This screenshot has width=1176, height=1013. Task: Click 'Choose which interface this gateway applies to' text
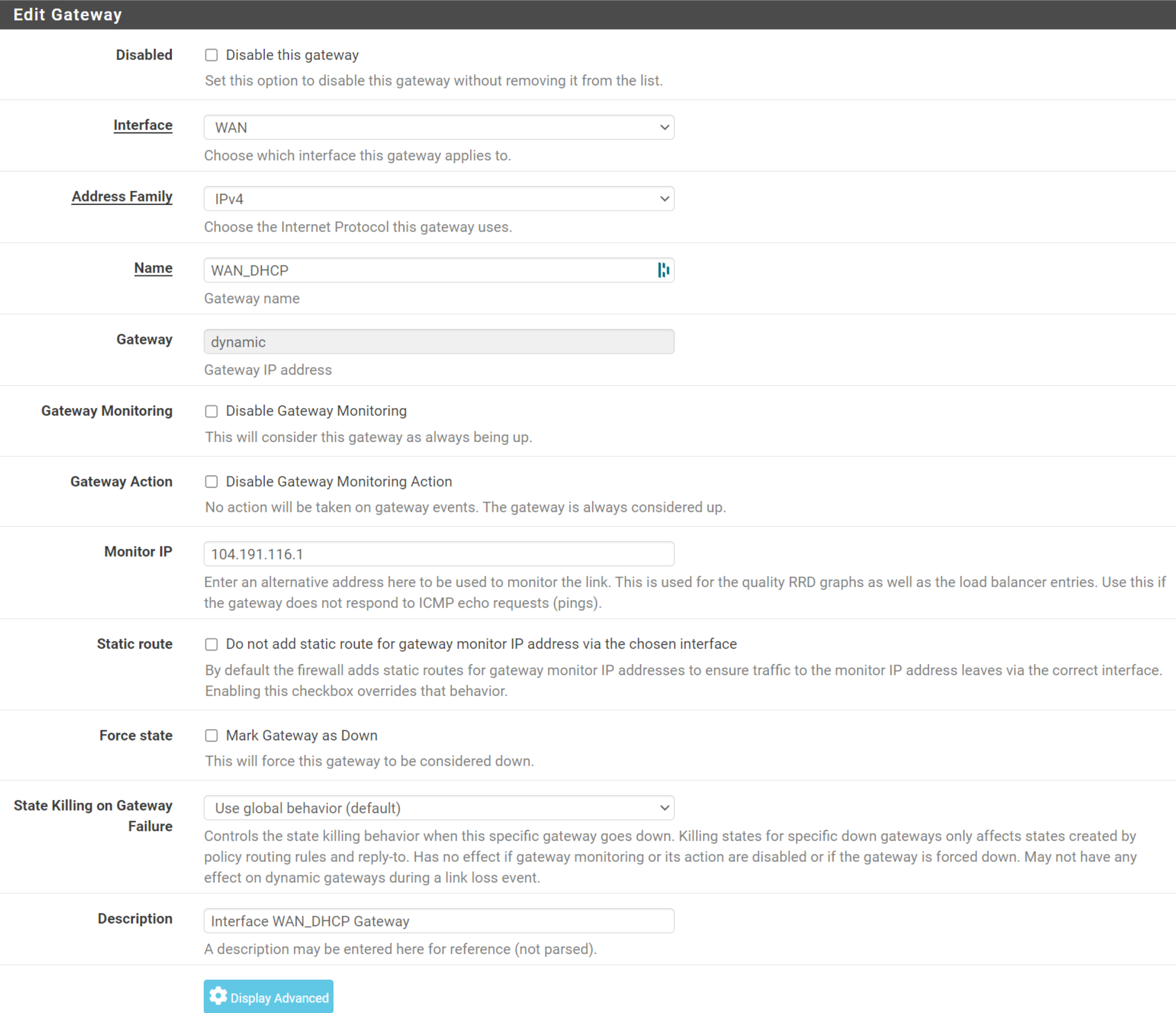(358, 155)
